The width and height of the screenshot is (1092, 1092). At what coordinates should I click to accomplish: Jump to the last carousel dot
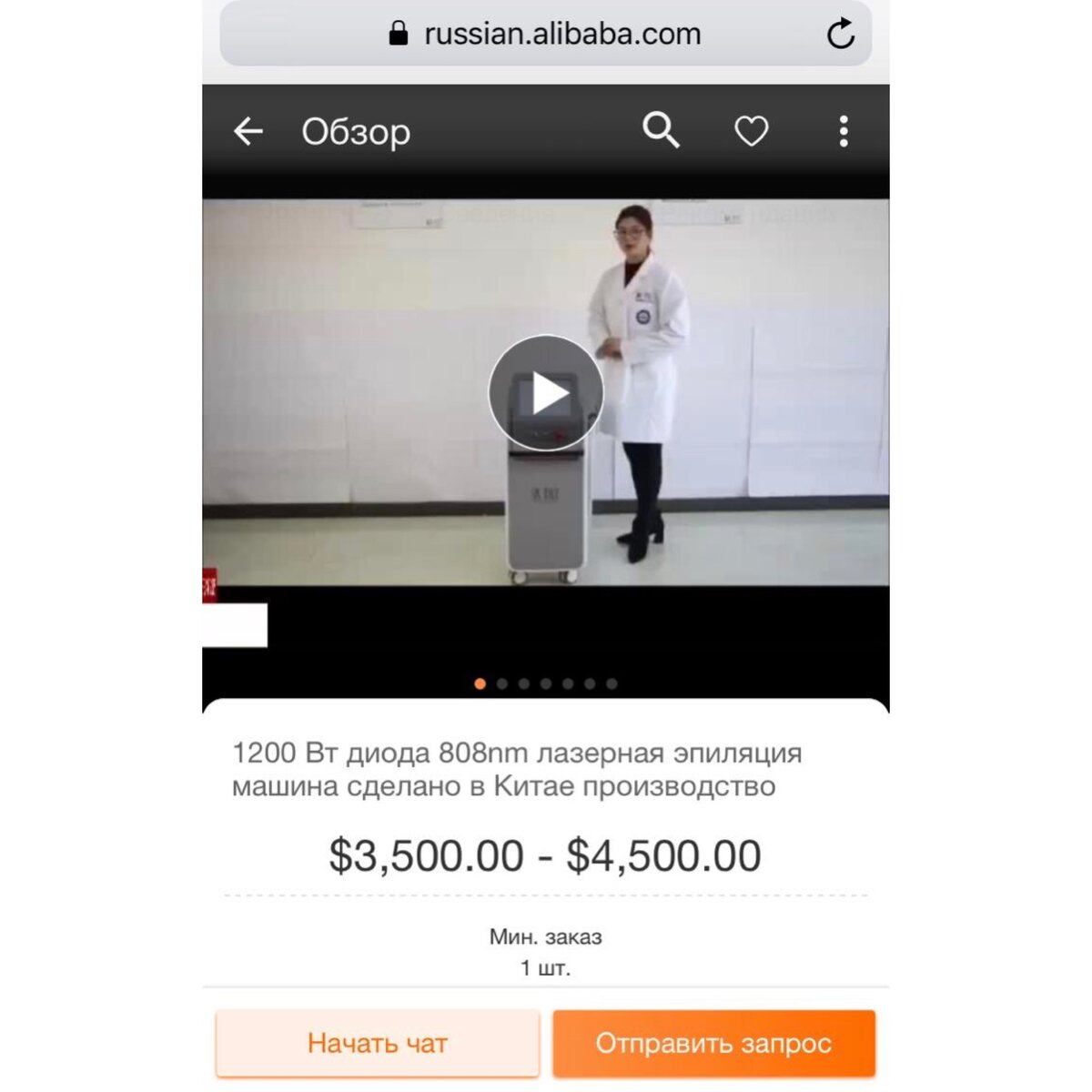[612, 683]
